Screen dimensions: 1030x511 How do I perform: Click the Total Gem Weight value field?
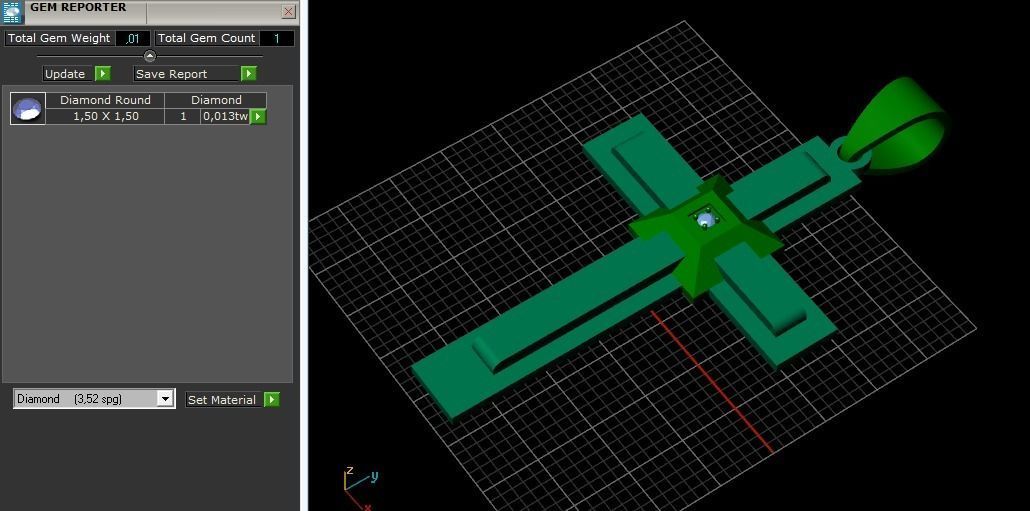tap(133, 38)
